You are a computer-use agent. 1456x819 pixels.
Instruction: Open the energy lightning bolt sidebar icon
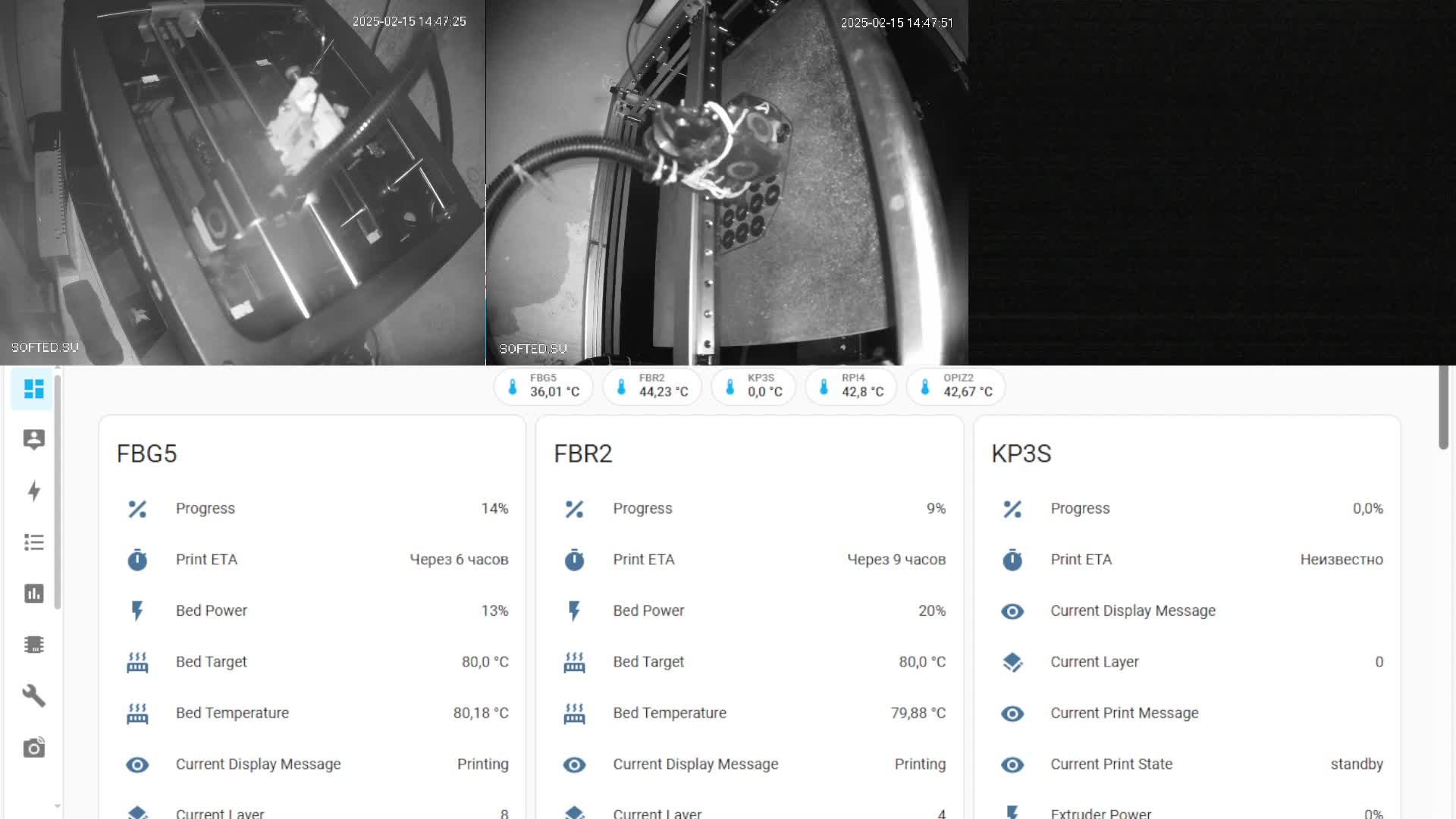tap(33, 491)
